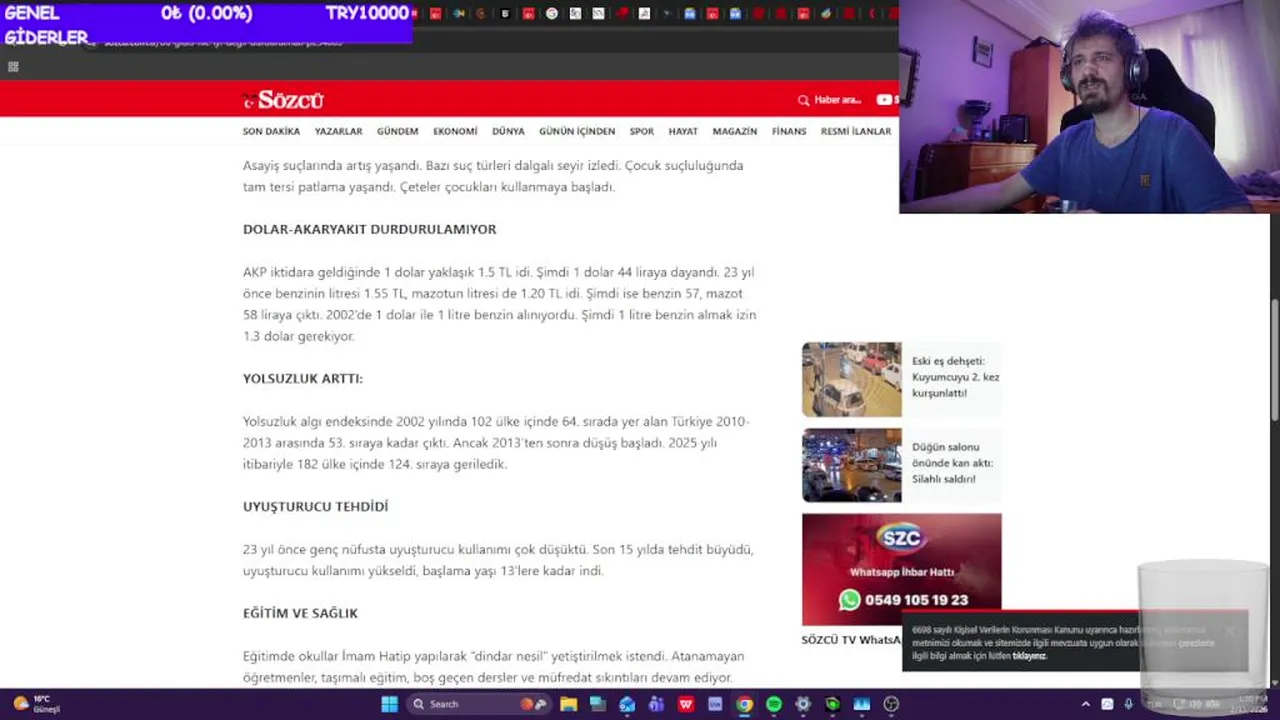1280x720 pixels.
Task: Click the GENEL GİDERLER overlay label
Action: (x=47, y=25)
